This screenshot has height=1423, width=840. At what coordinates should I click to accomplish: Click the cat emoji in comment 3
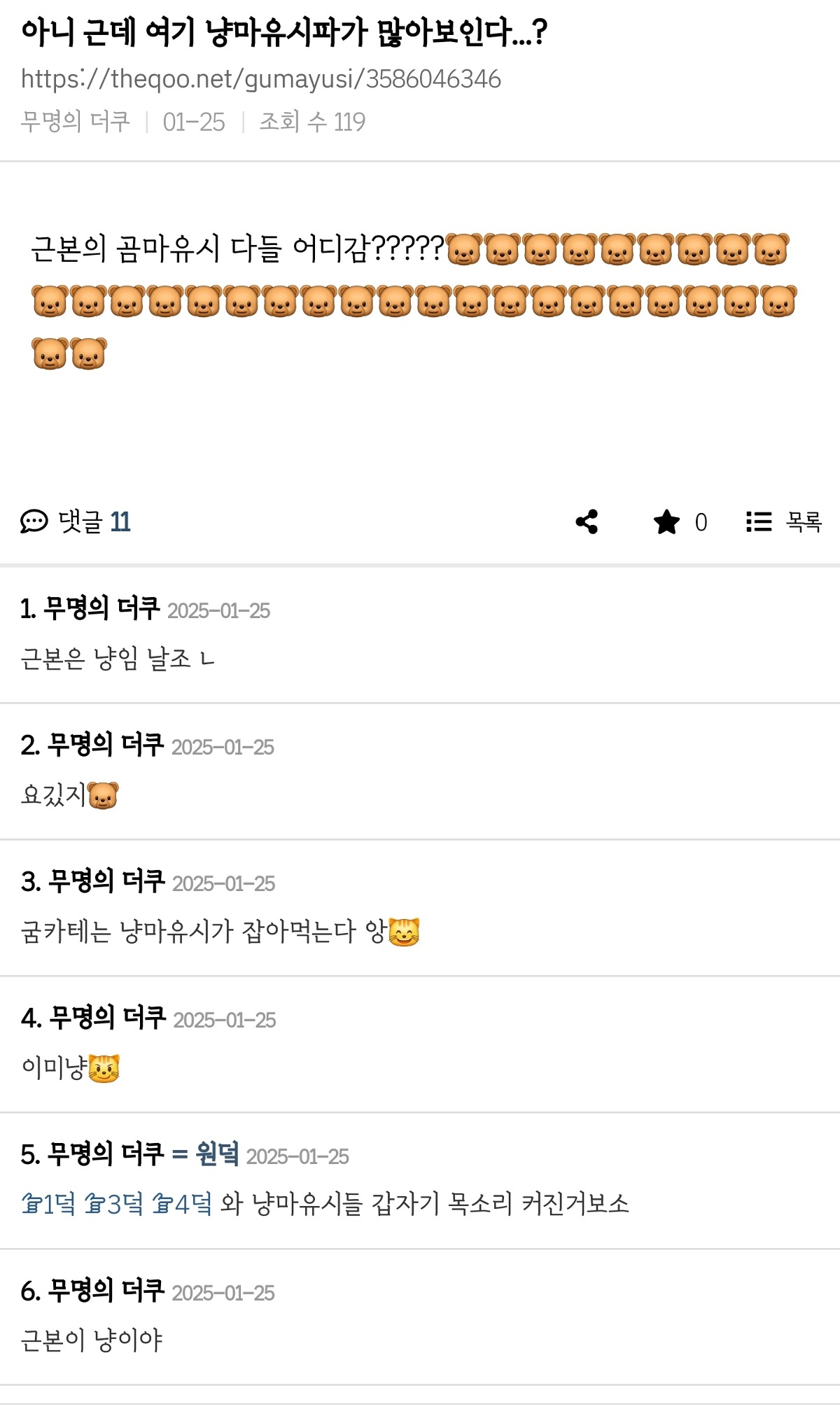coord(404,932)
